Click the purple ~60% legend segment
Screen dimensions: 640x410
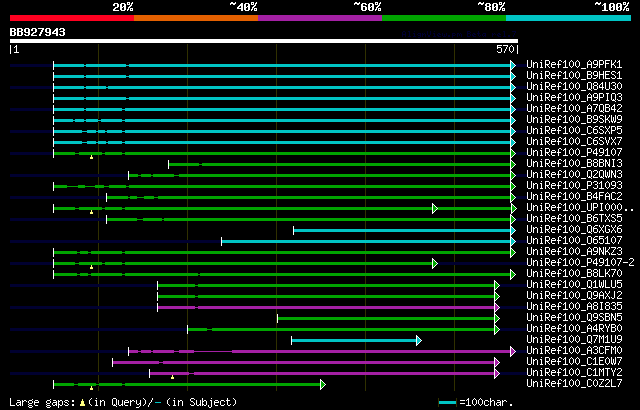320,18
